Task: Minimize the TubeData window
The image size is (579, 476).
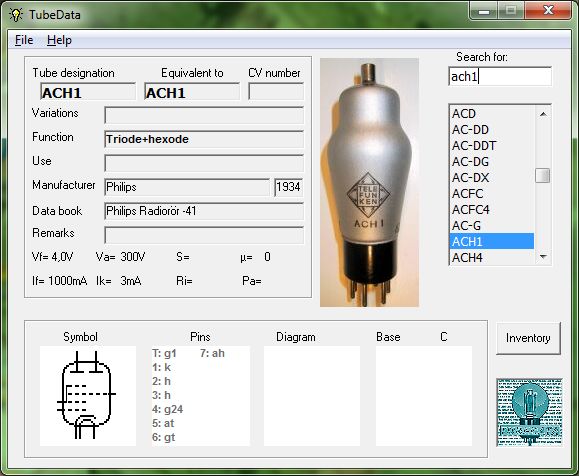Action: point(484,11)
